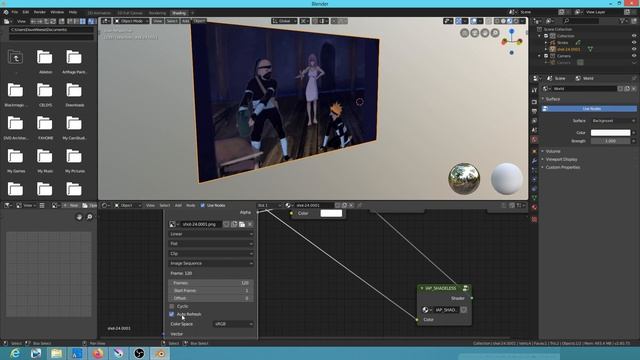Open the parent folder in file browser
The height and width of the screenshot is (360, 640).
(16, 57)
